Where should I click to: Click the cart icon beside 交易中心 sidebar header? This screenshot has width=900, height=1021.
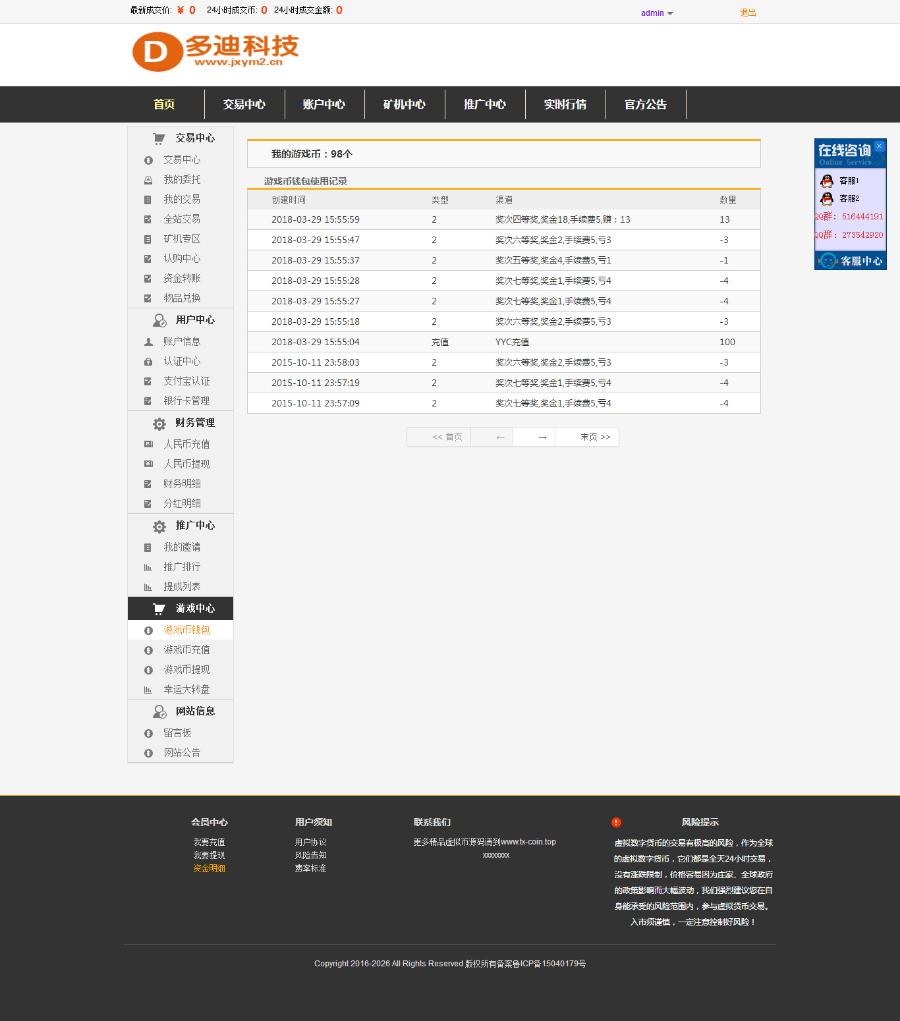(159, 138)
